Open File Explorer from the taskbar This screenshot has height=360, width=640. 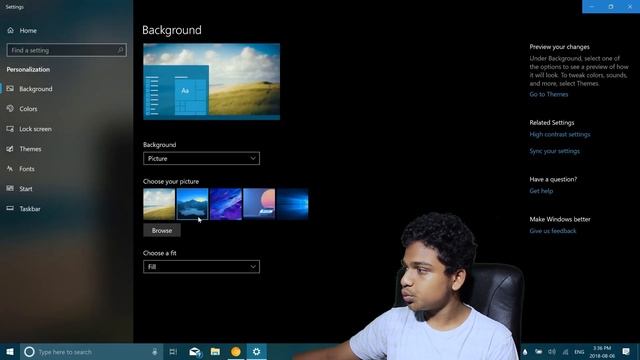point(215,351)
